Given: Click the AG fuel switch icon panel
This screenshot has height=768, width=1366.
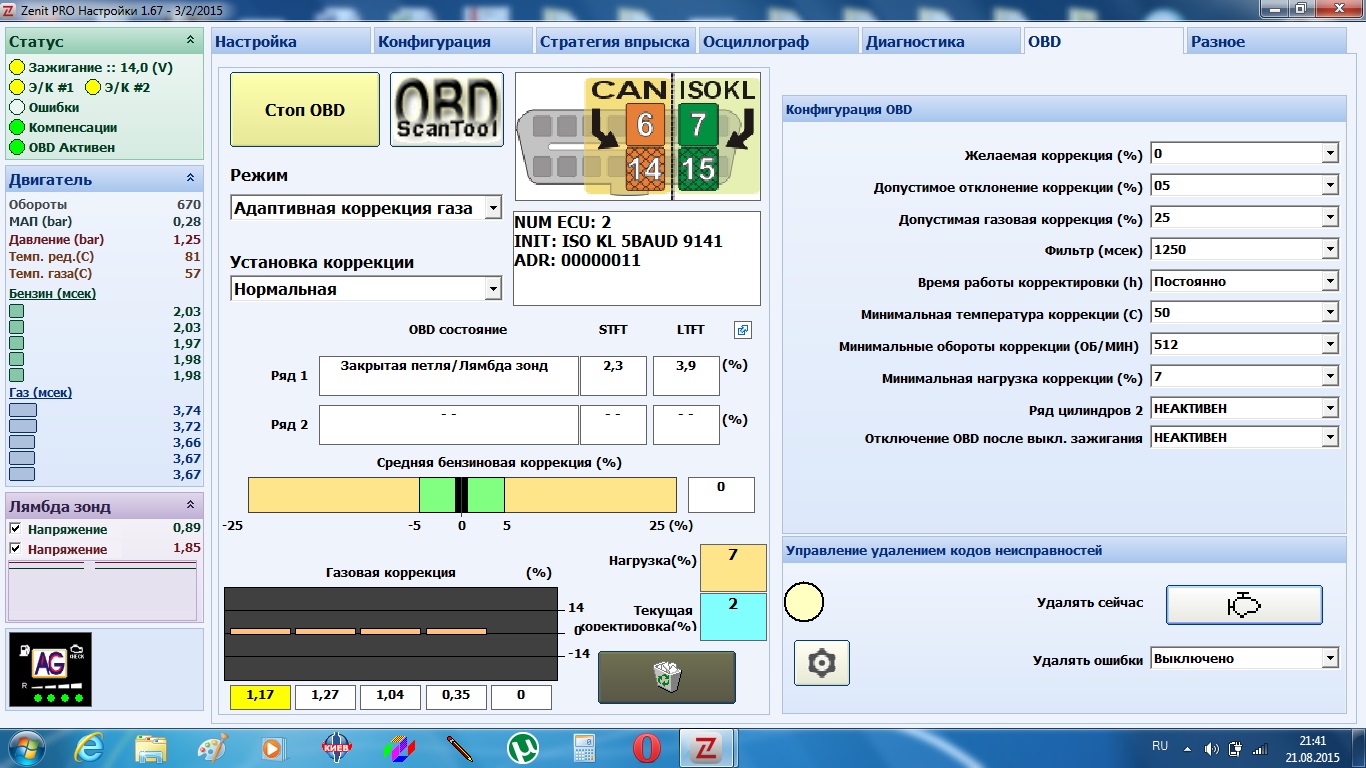Looking at the screenshot, I should pos(49,669).
